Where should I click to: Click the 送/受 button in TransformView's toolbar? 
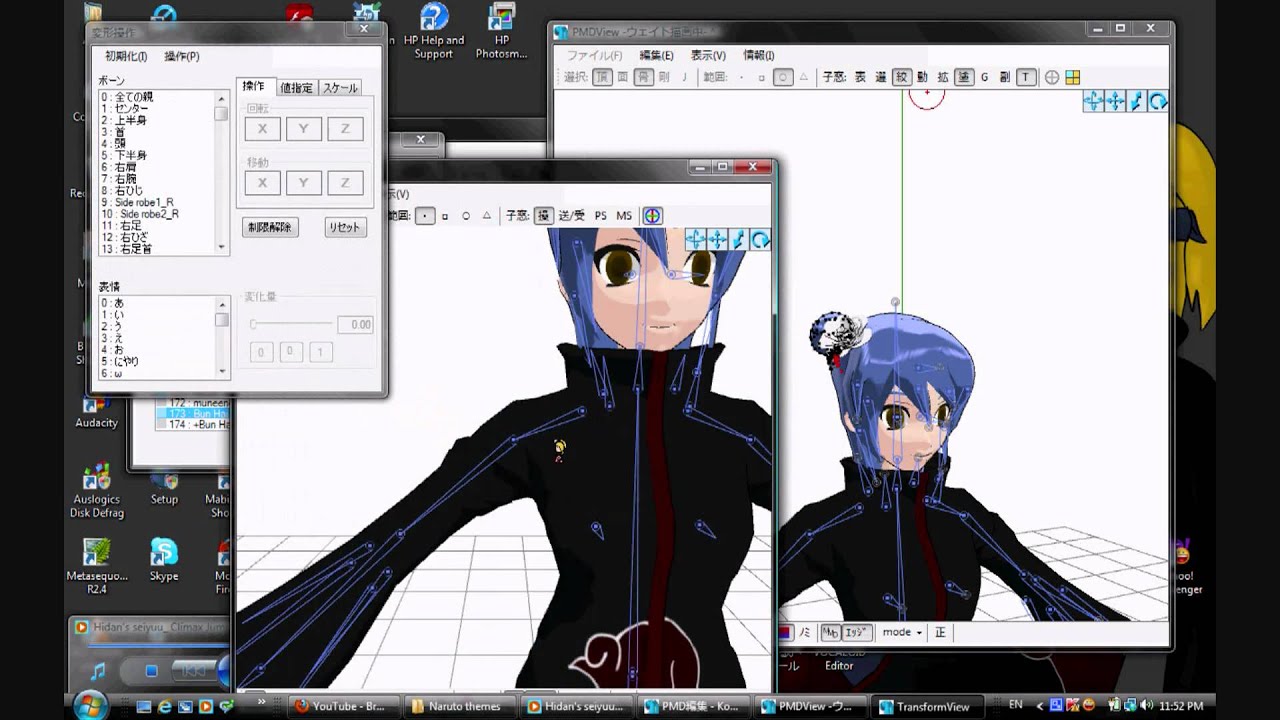(572, 215)
